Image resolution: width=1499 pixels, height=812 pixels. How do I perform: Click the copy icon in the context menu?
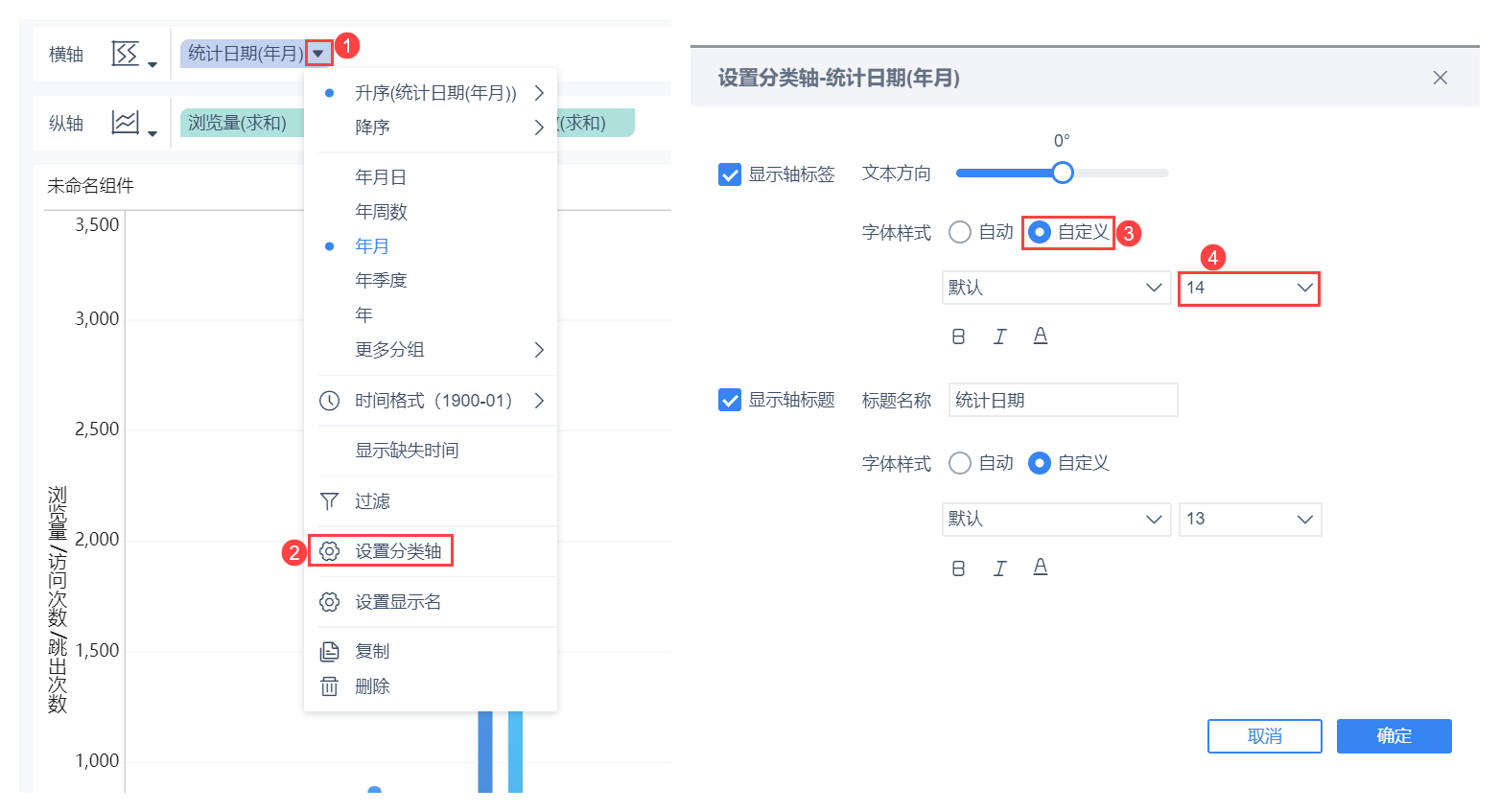[329, 652]
